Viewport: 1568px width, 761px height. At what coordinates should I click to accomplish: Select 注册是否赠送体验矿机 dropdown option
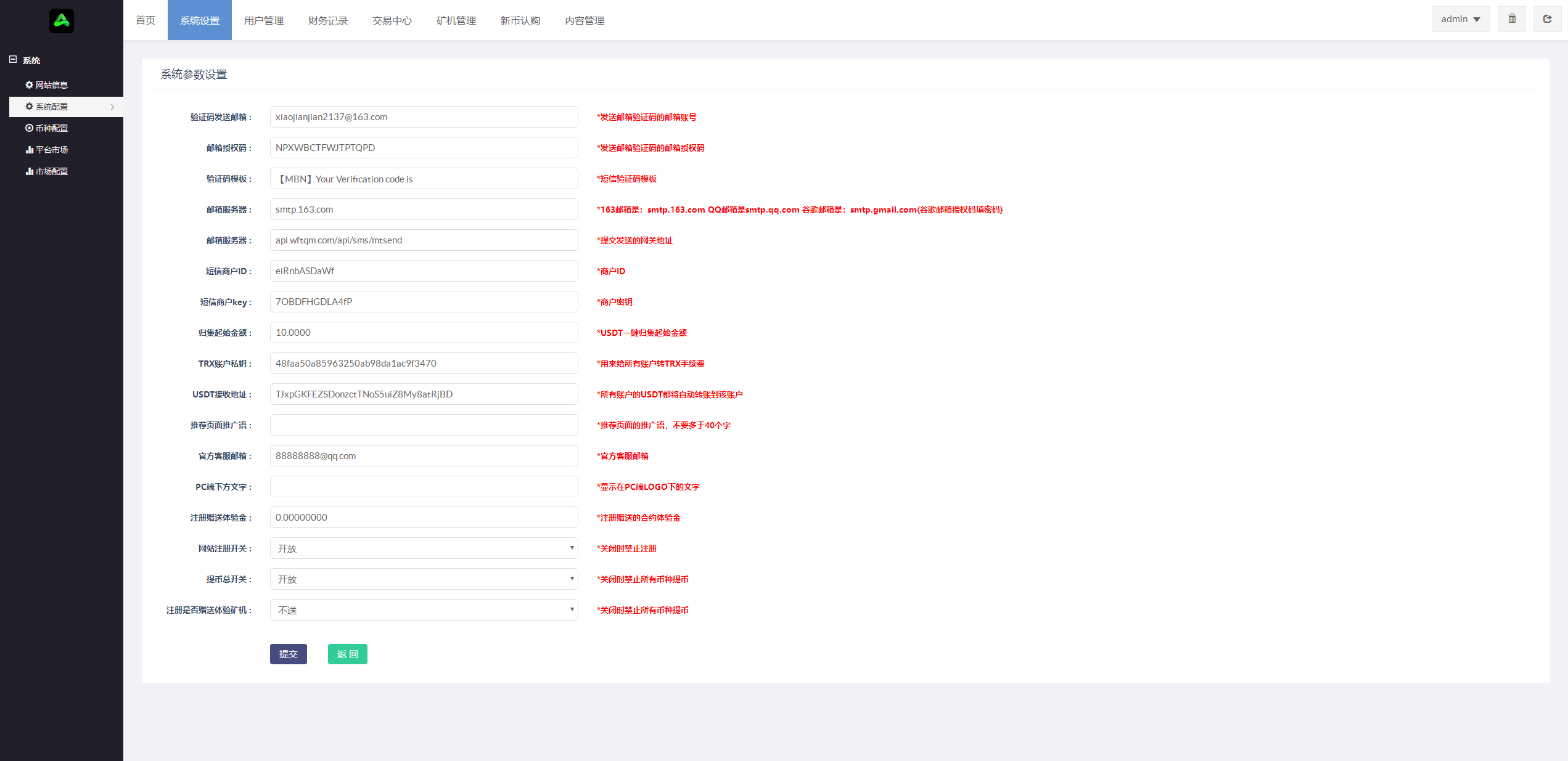click(423, 609)
